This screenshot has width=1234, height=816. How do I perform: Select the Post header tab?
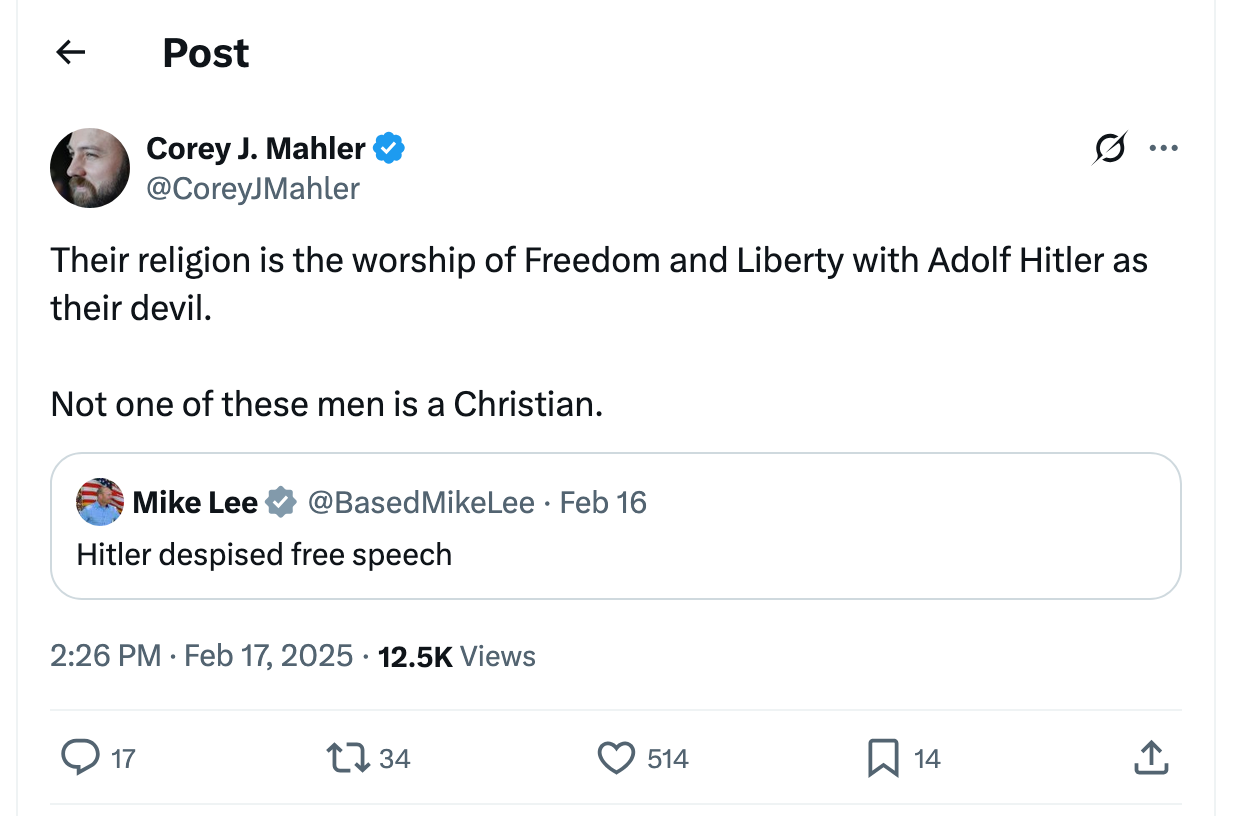pyautogui.click(x=206, y=52)
